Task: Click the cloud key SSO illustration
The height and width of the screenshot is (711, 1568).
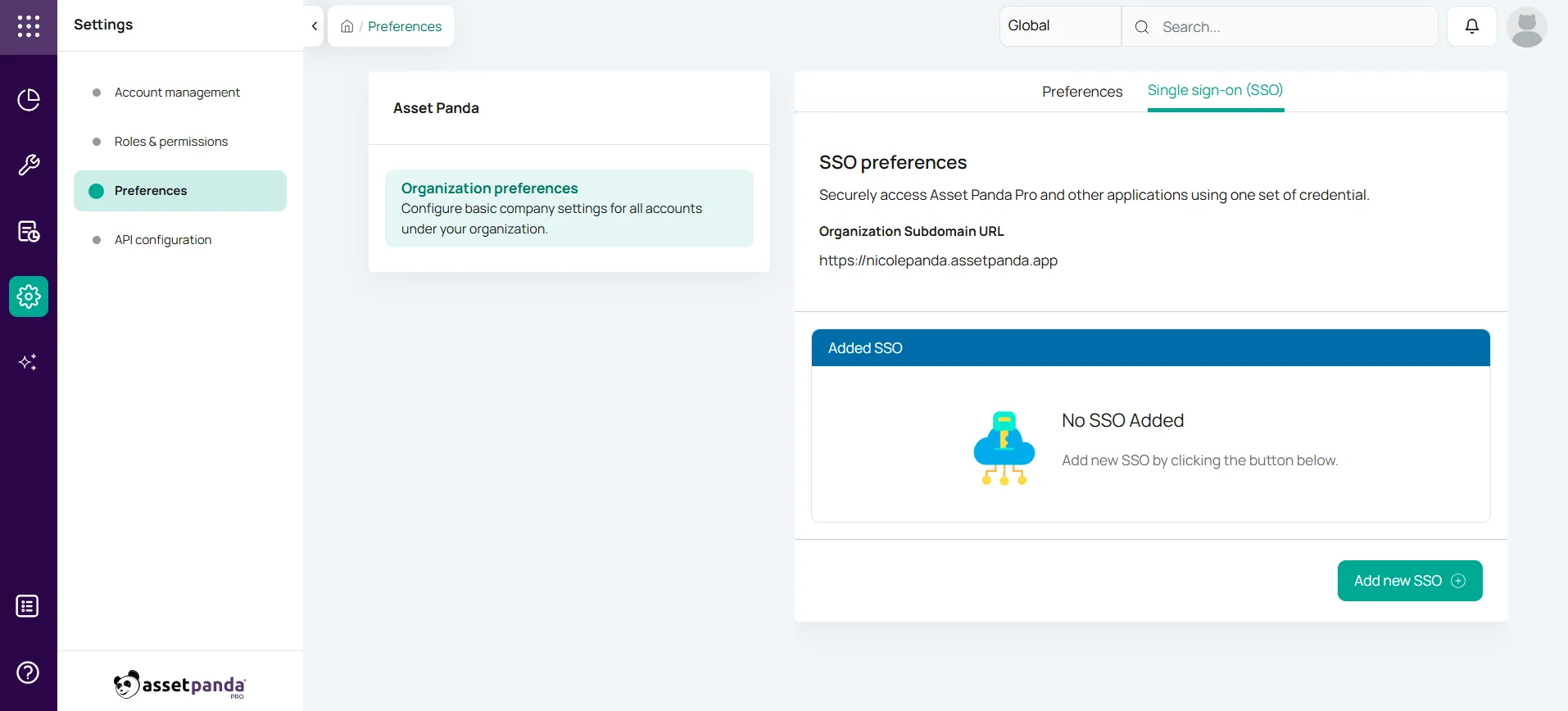Action: (x=1004, y=448)
